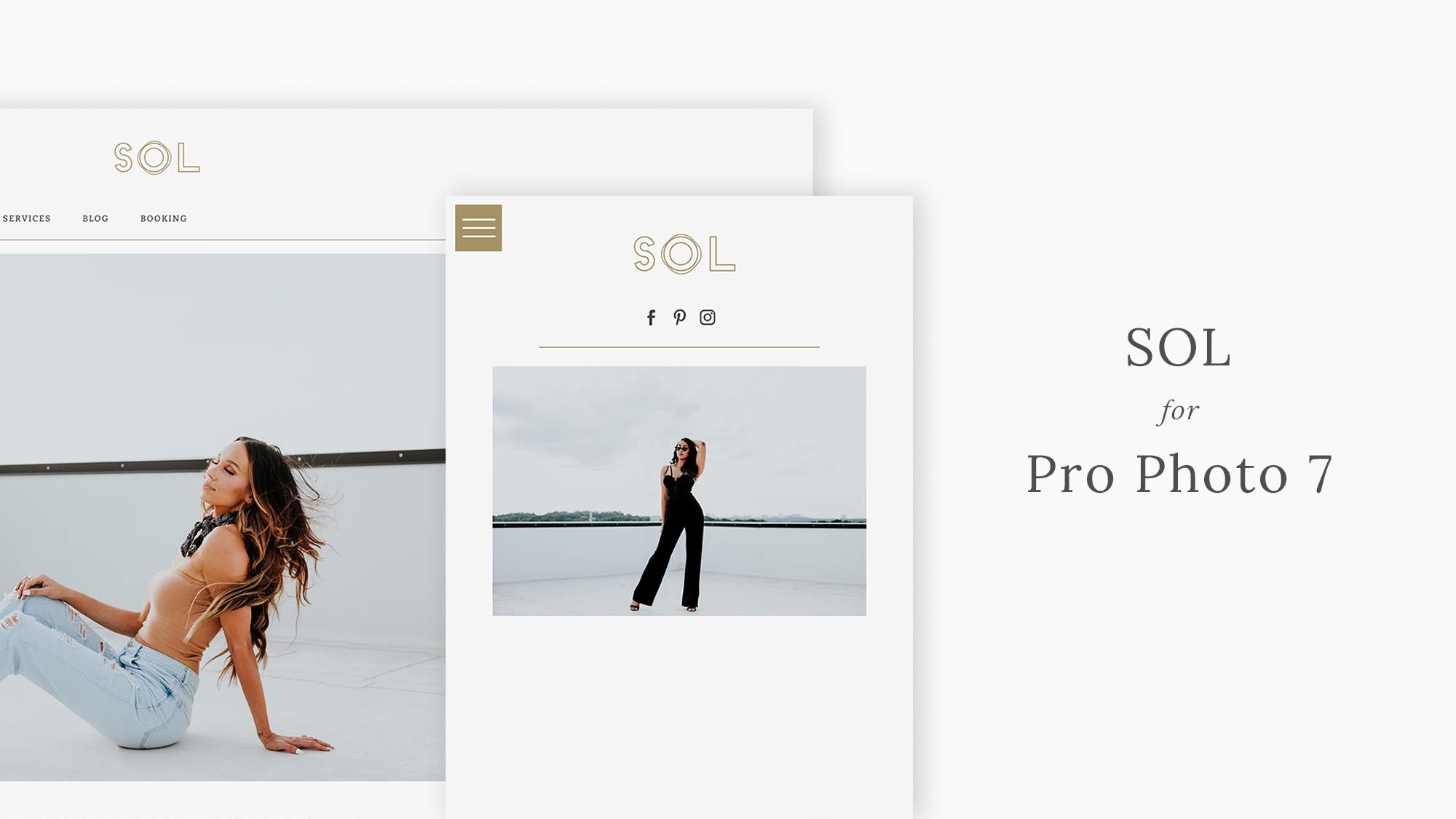Click the 'SOL' title text
This screenshot has height=819, width=1456.
click(x=1178, y=348)
